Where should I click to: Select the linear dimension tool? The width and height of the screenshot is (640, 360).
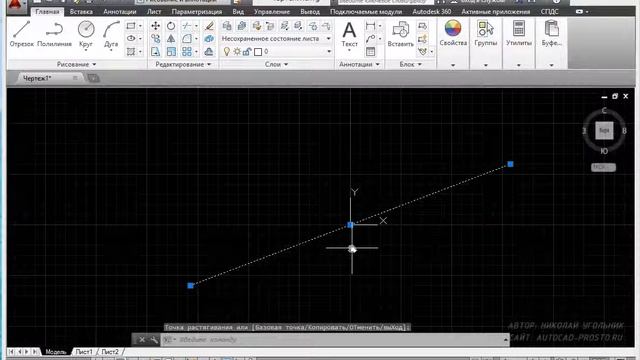[370, 26]
